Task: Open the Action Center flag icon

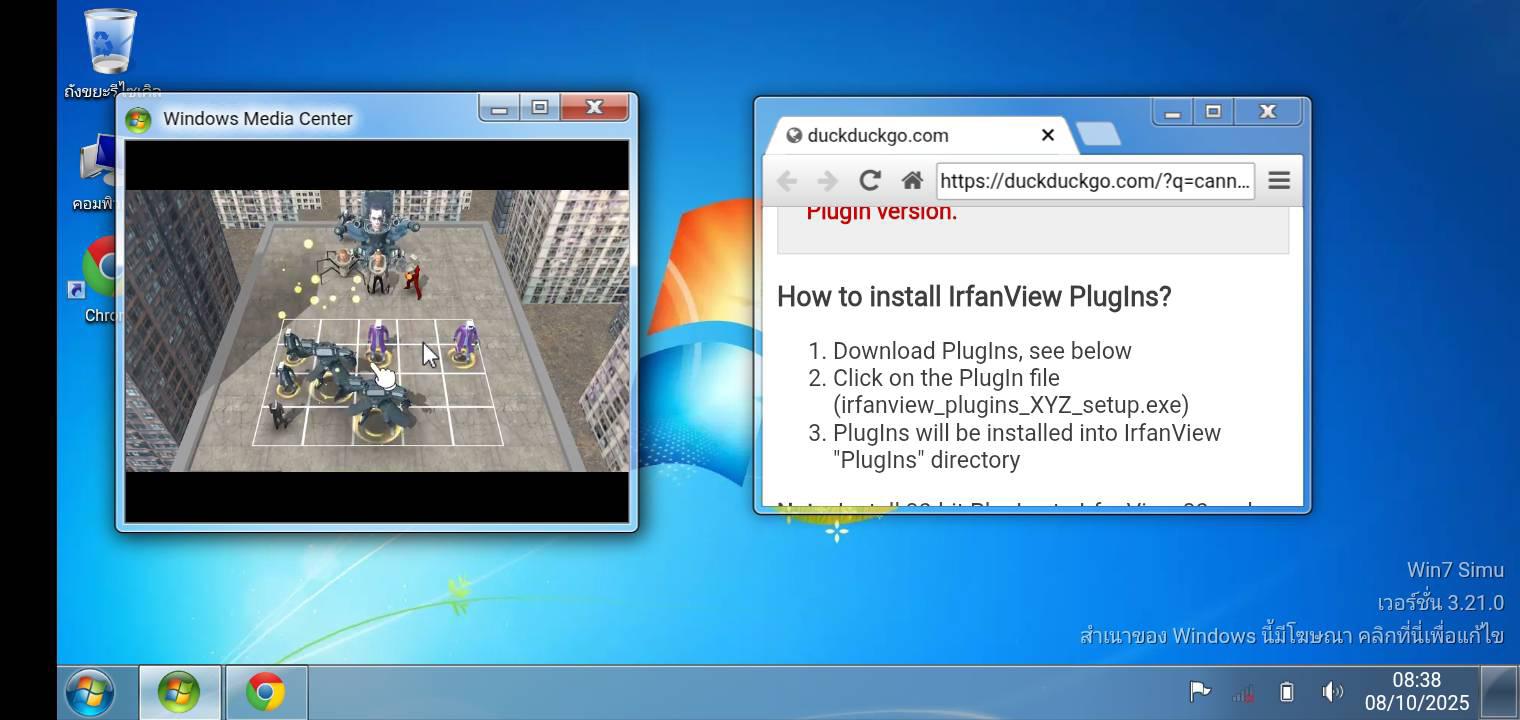Action: tap(1199, 691)
